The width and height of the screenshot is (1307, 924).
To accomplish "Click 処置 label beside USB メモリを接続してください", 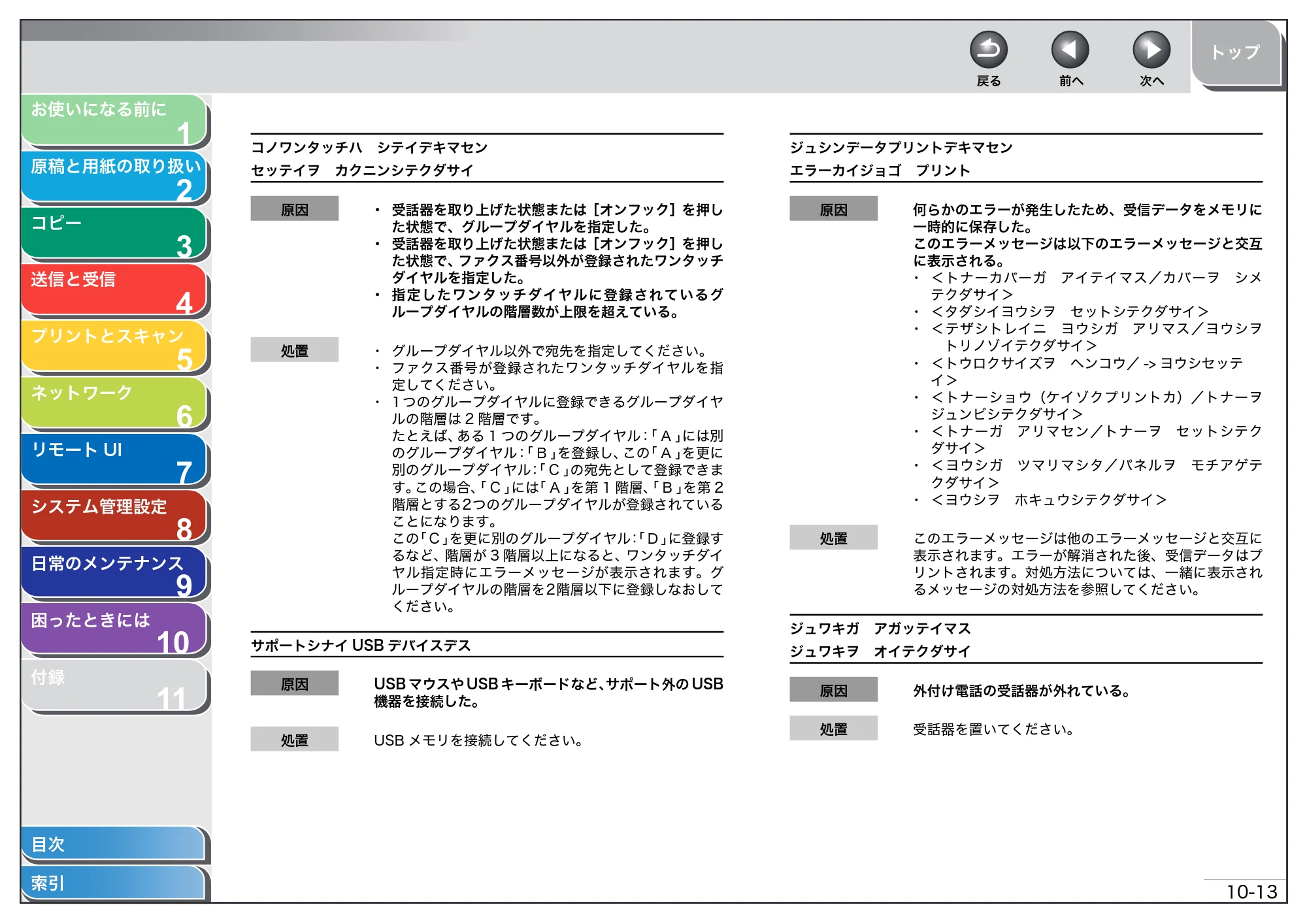I will (x=295, y=740).
